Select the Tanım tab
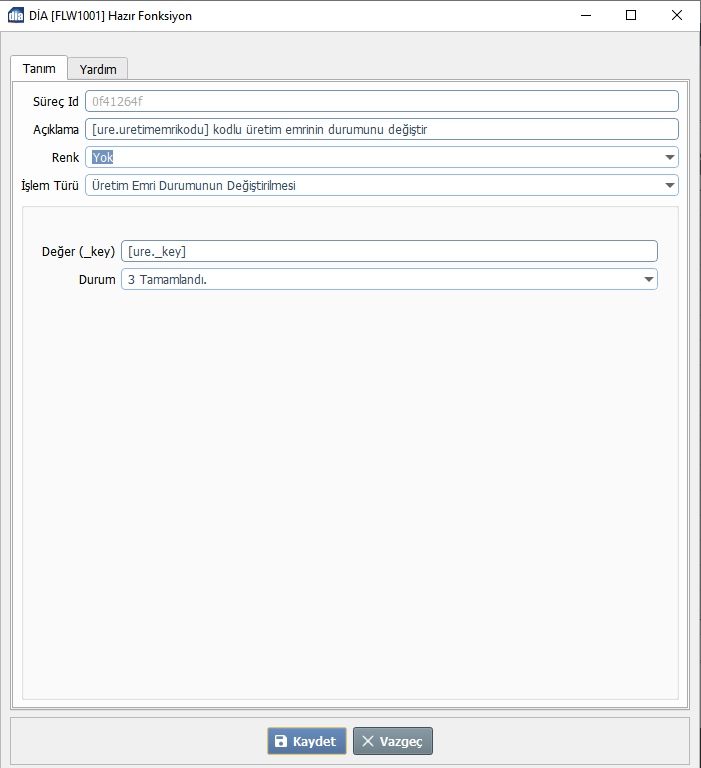This screenshot has height=768, width=701. coord(39,68)
